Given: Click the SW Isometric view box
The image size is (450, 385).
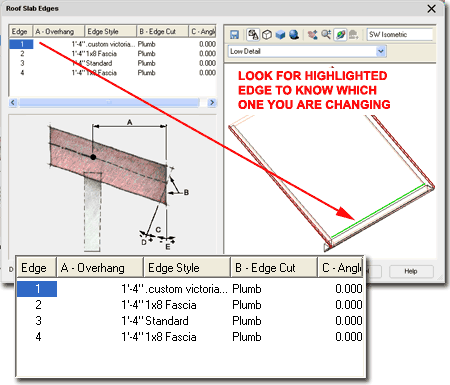Looking at the screenshot, I should pyautogui.click(x=400, y=34).
